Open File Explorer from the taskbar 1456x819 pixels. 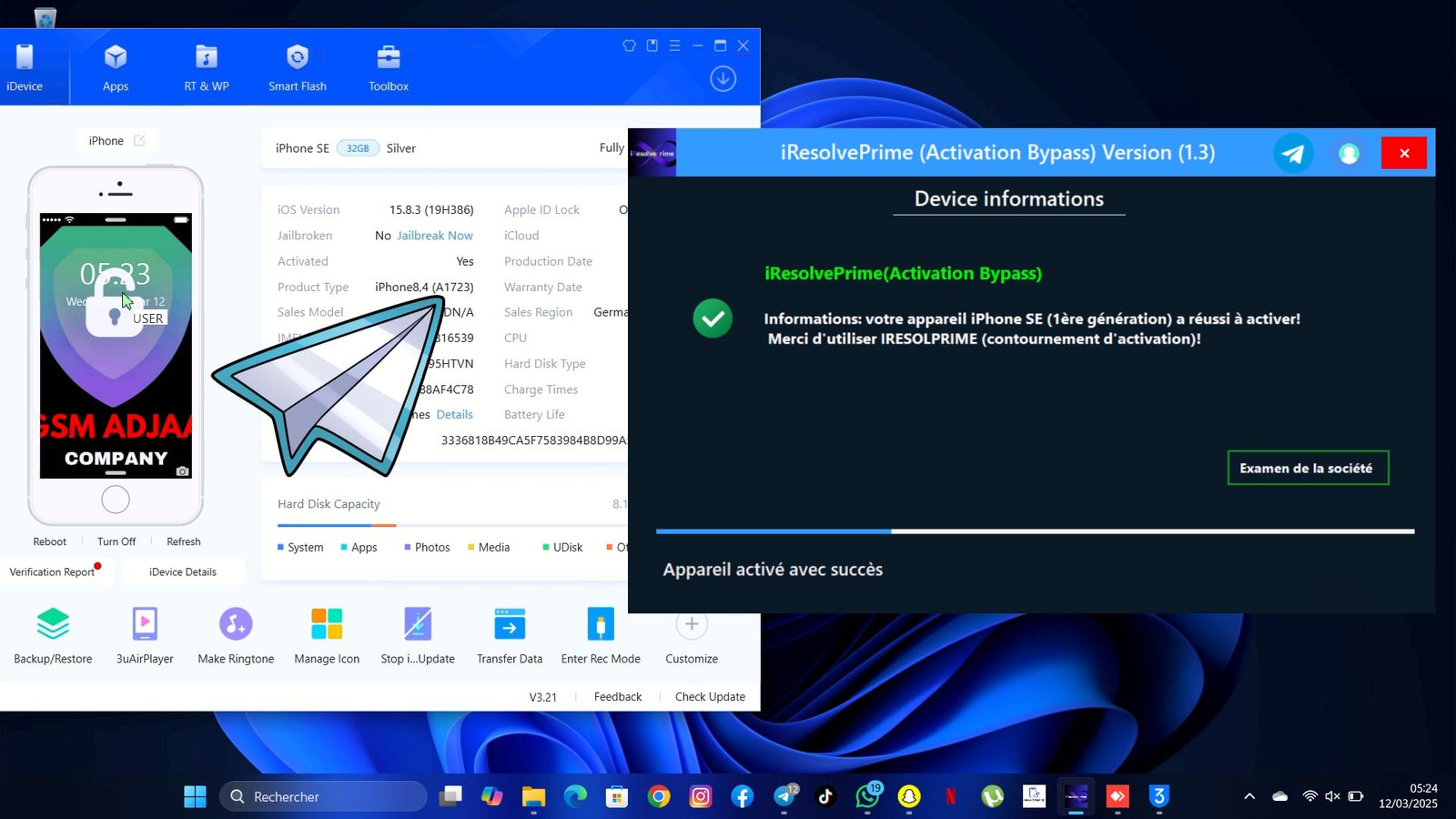[533, 796]
